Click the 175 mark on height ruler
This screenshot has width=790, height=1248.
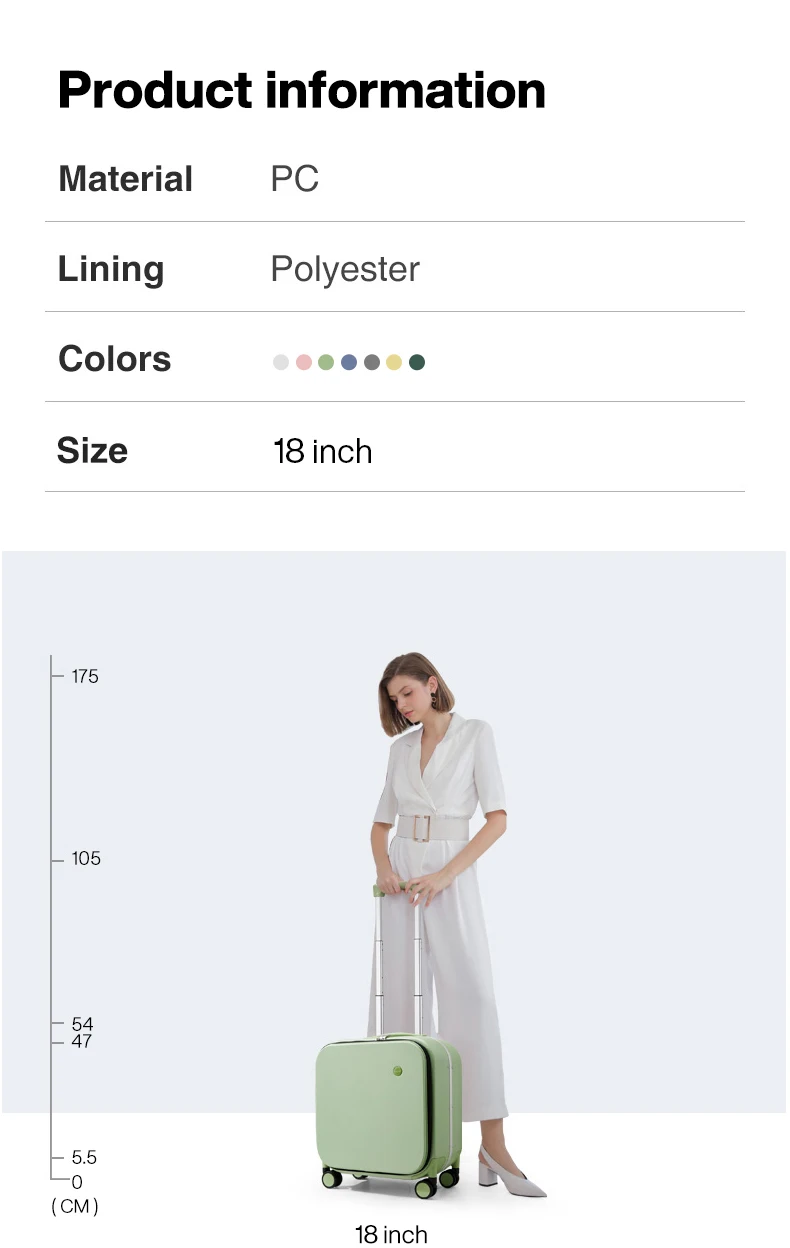pyautogui.click(x=85, y=676)
